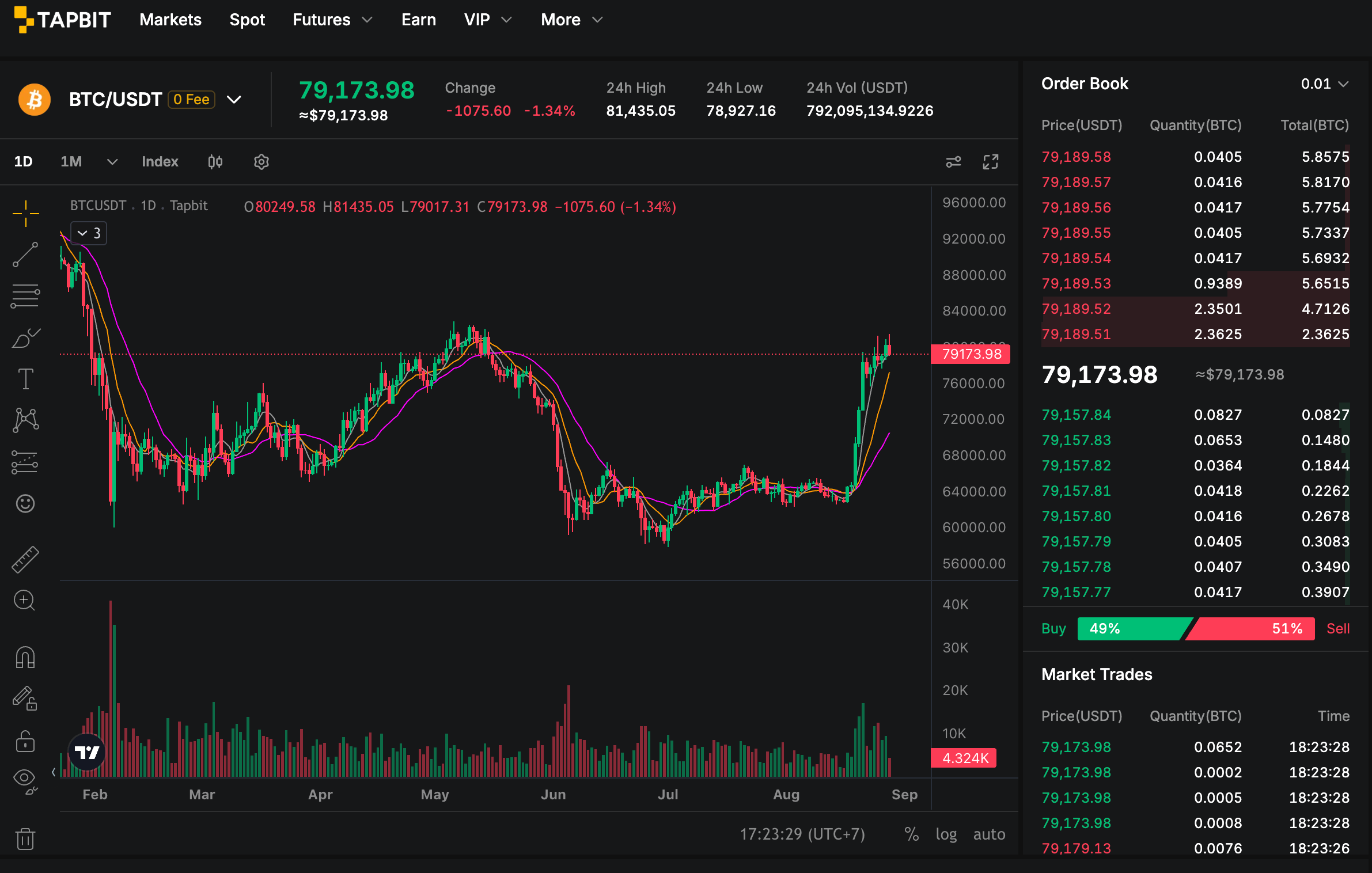Activate the zoom in tool
The image size is (1372, 873).
point(25,600)
